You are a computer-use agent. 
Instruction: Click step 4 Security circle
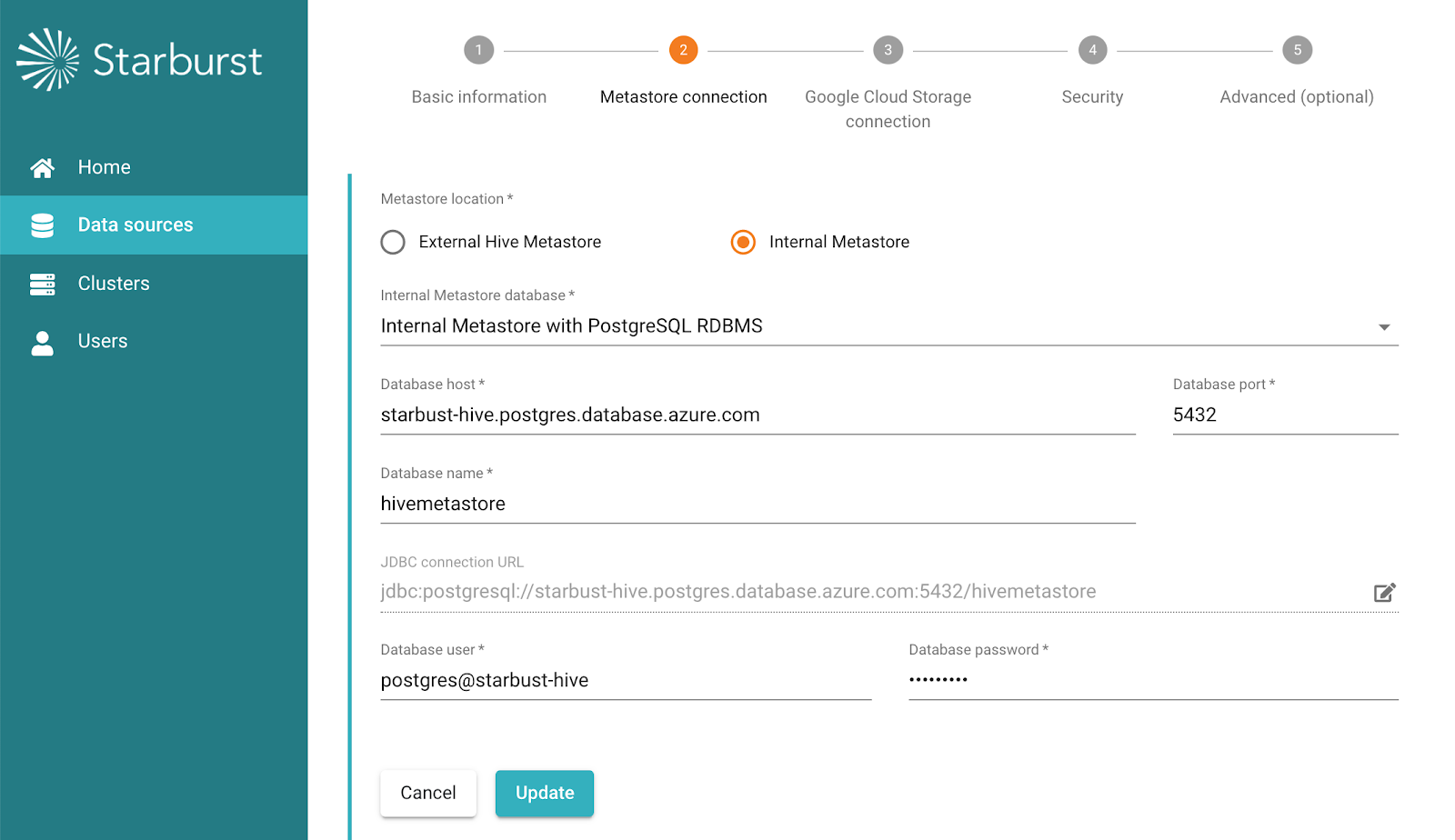1092,50
